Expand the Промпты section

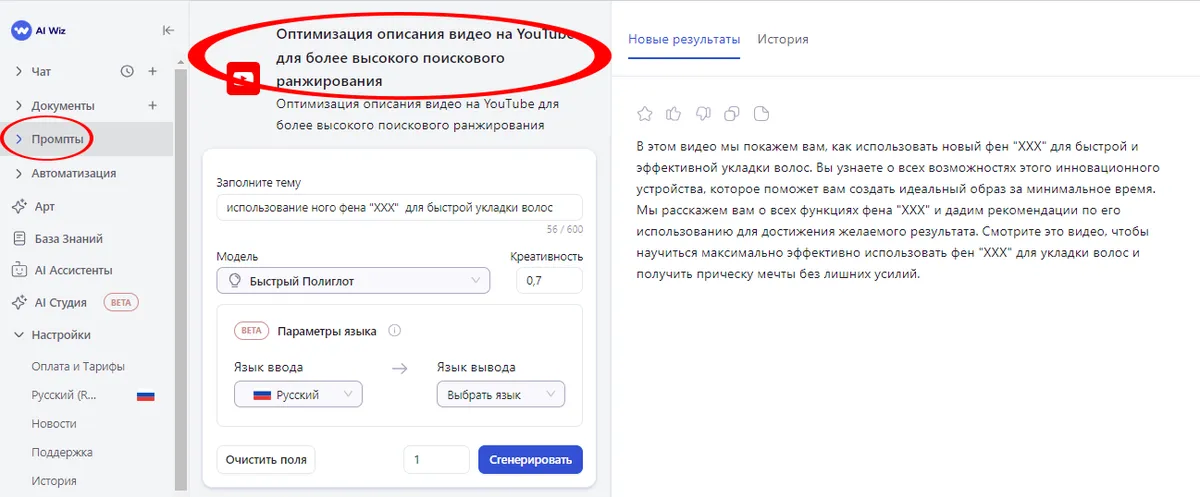pos(19,139)
